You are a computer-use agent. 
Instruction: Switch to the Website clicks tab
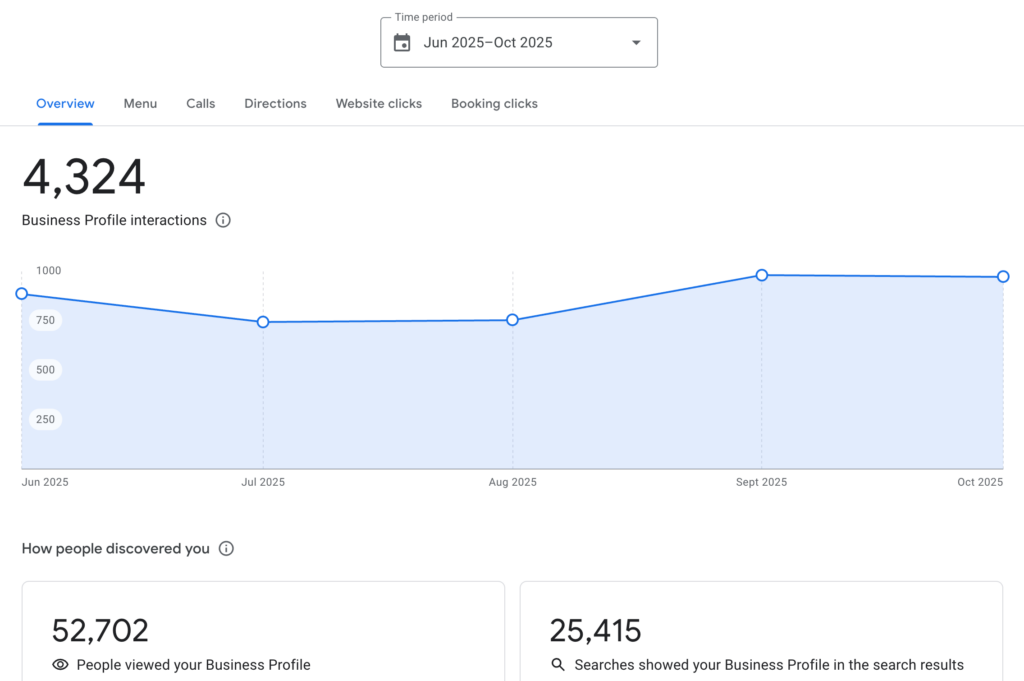(378, 103)
